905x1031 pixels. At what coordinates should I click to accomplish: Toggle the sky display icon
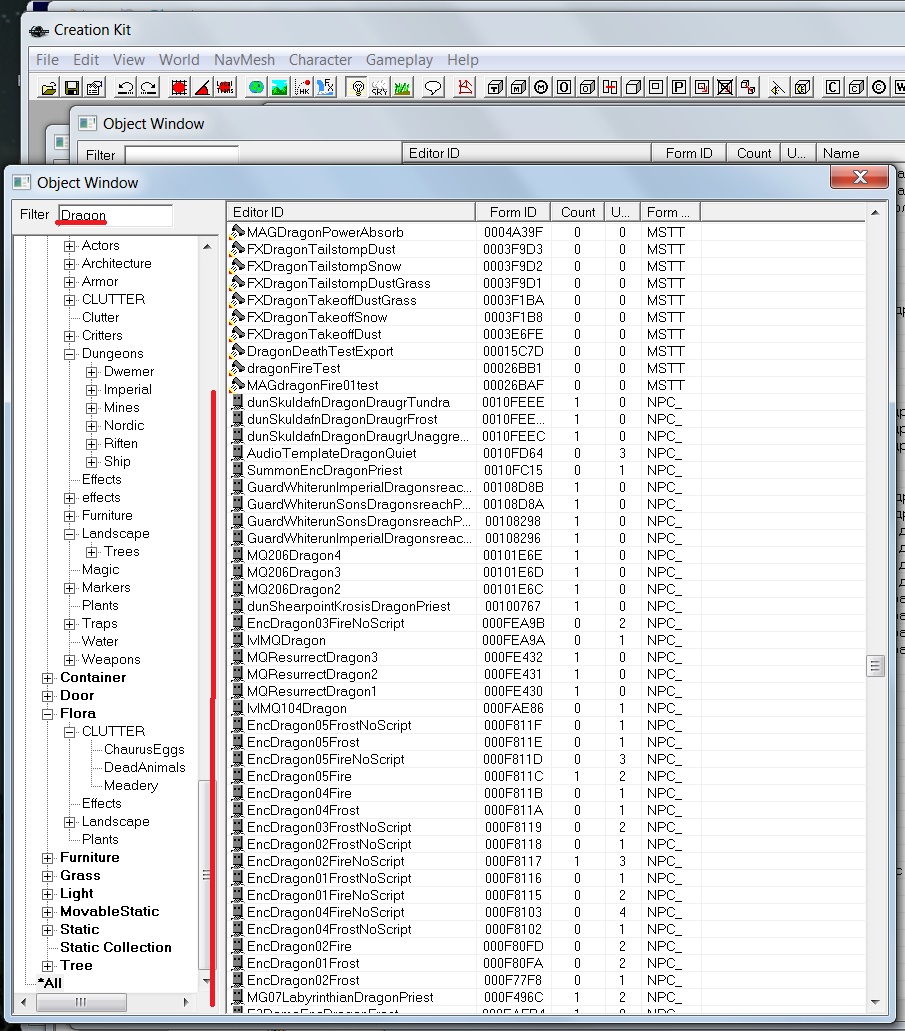(379, 88)
